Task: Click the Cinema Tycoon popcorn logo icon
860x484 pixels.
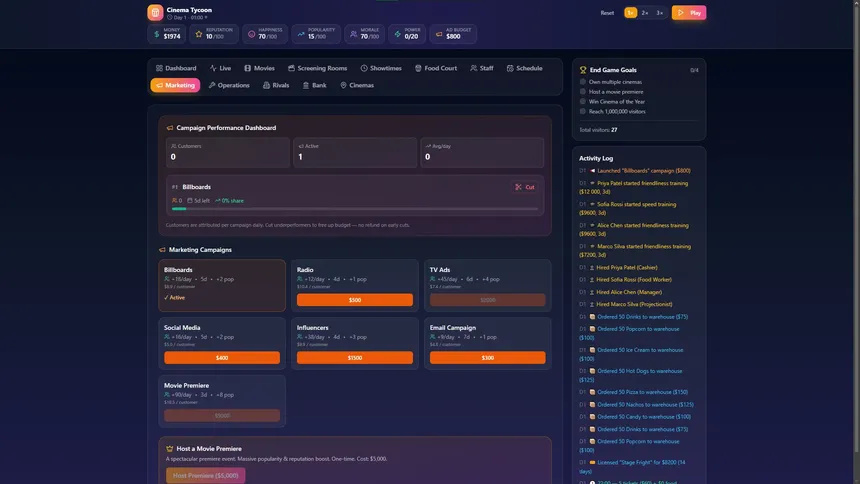Action: click(x=155, y=13)
